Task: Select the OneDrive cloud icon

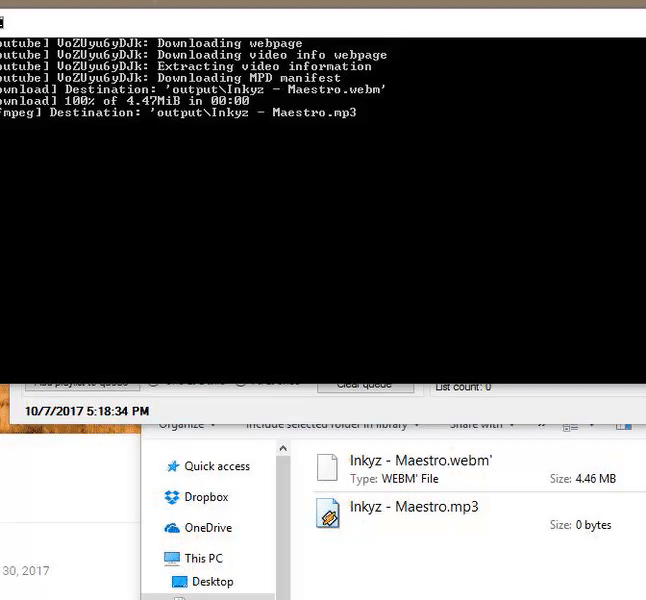Action: tap(172, 528)
